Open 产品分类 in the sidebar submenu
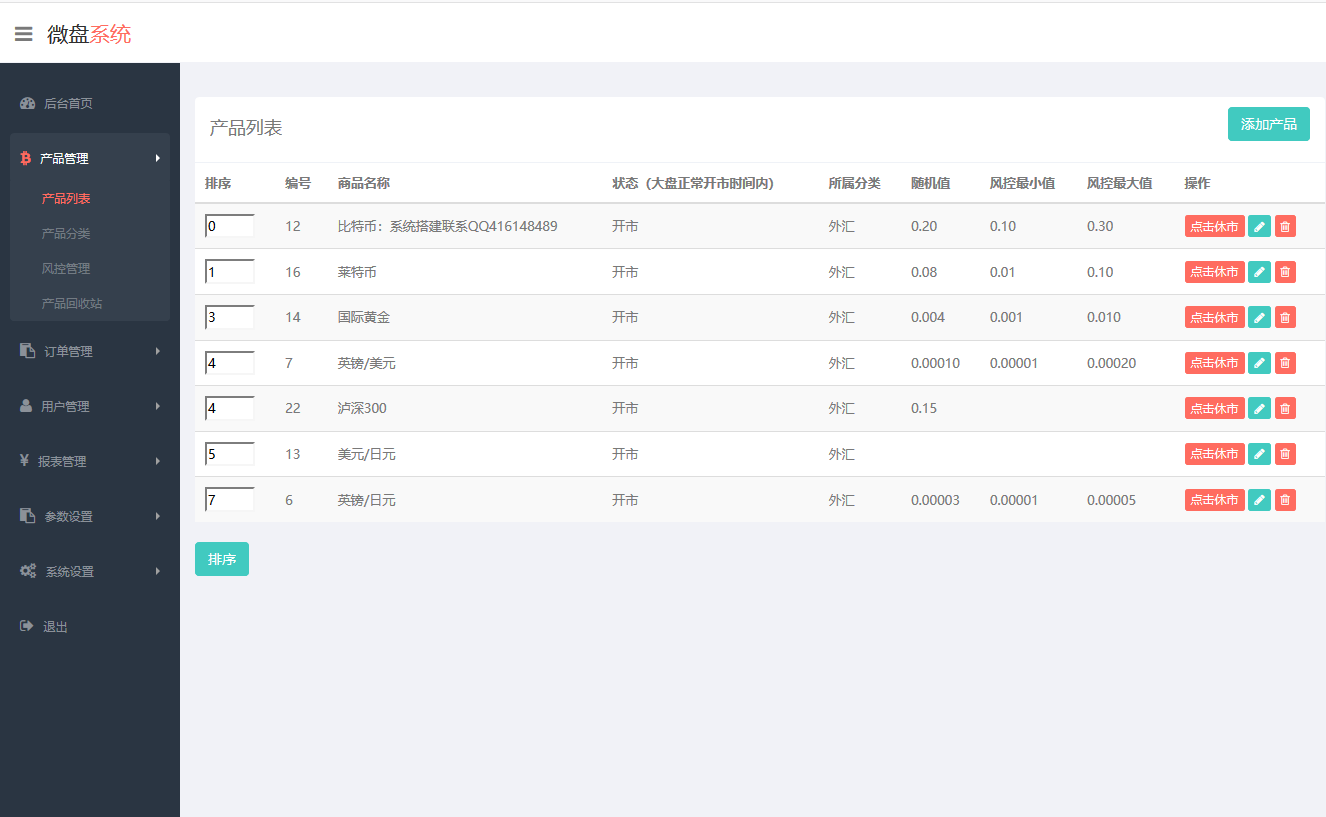Image resolution: width=1326 pixels, height=817 pixels. (66, 233)
